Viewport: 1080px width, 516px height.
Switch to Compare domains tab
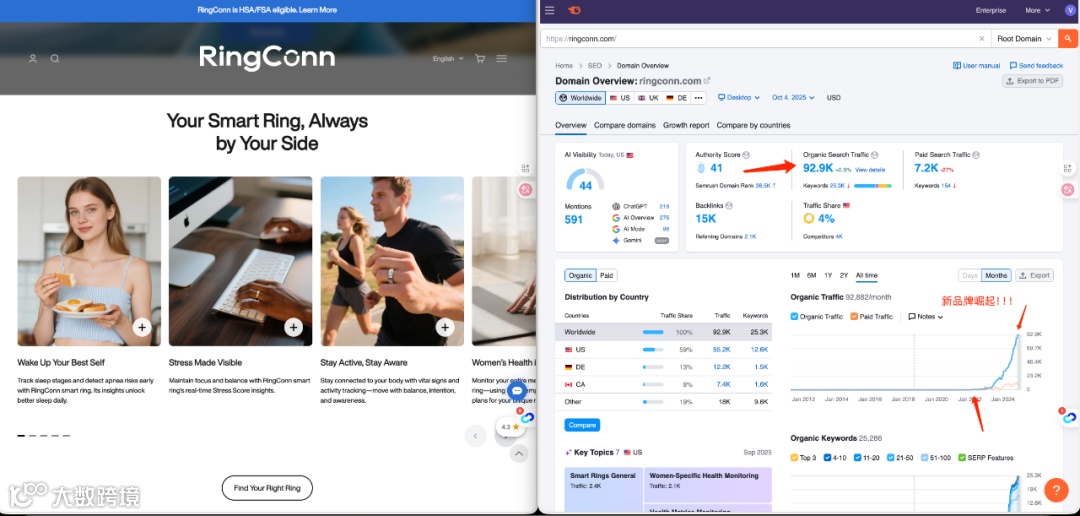pos(625,125)
